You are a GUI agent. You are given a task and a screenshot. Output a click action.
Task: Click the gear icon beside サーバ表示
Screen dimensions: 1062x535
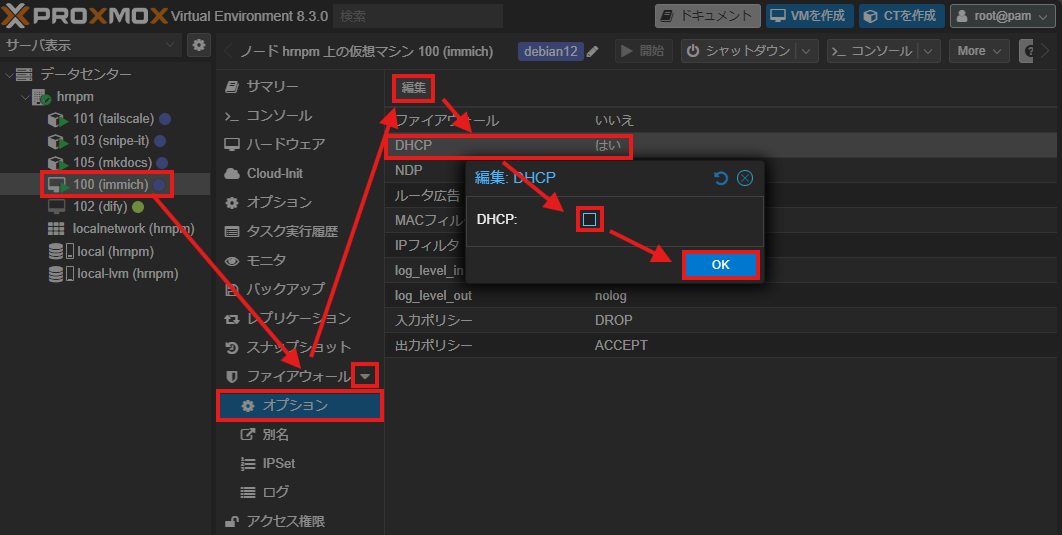(x=198, y=45)
